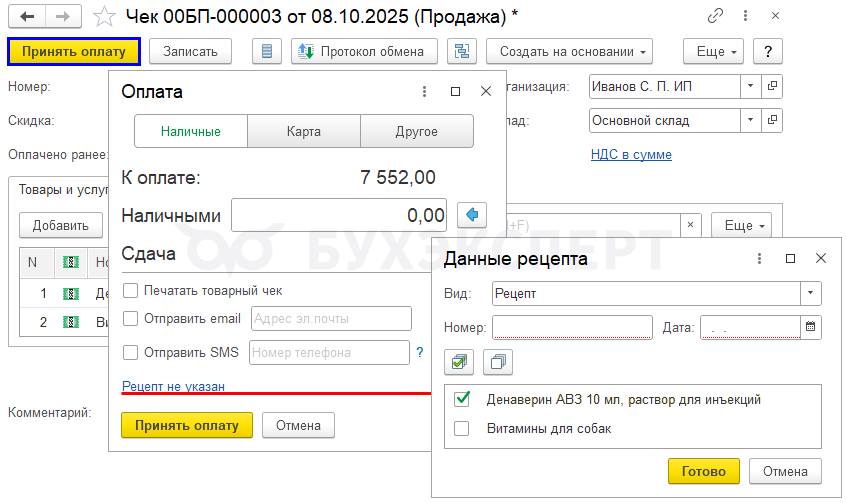Click Готово in recipe dialog

[703, 471]
